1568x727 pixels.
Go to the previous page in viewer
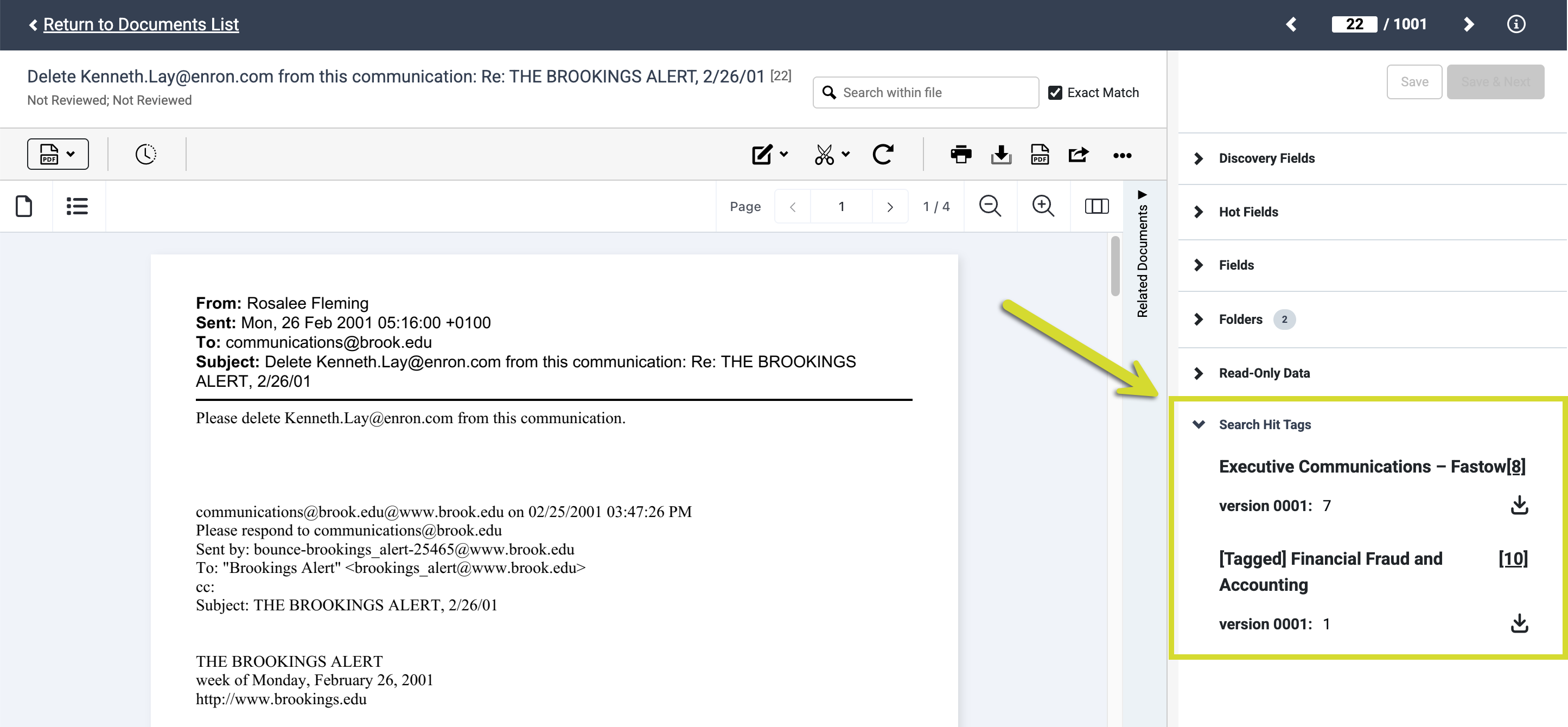(x=793, y=207)
